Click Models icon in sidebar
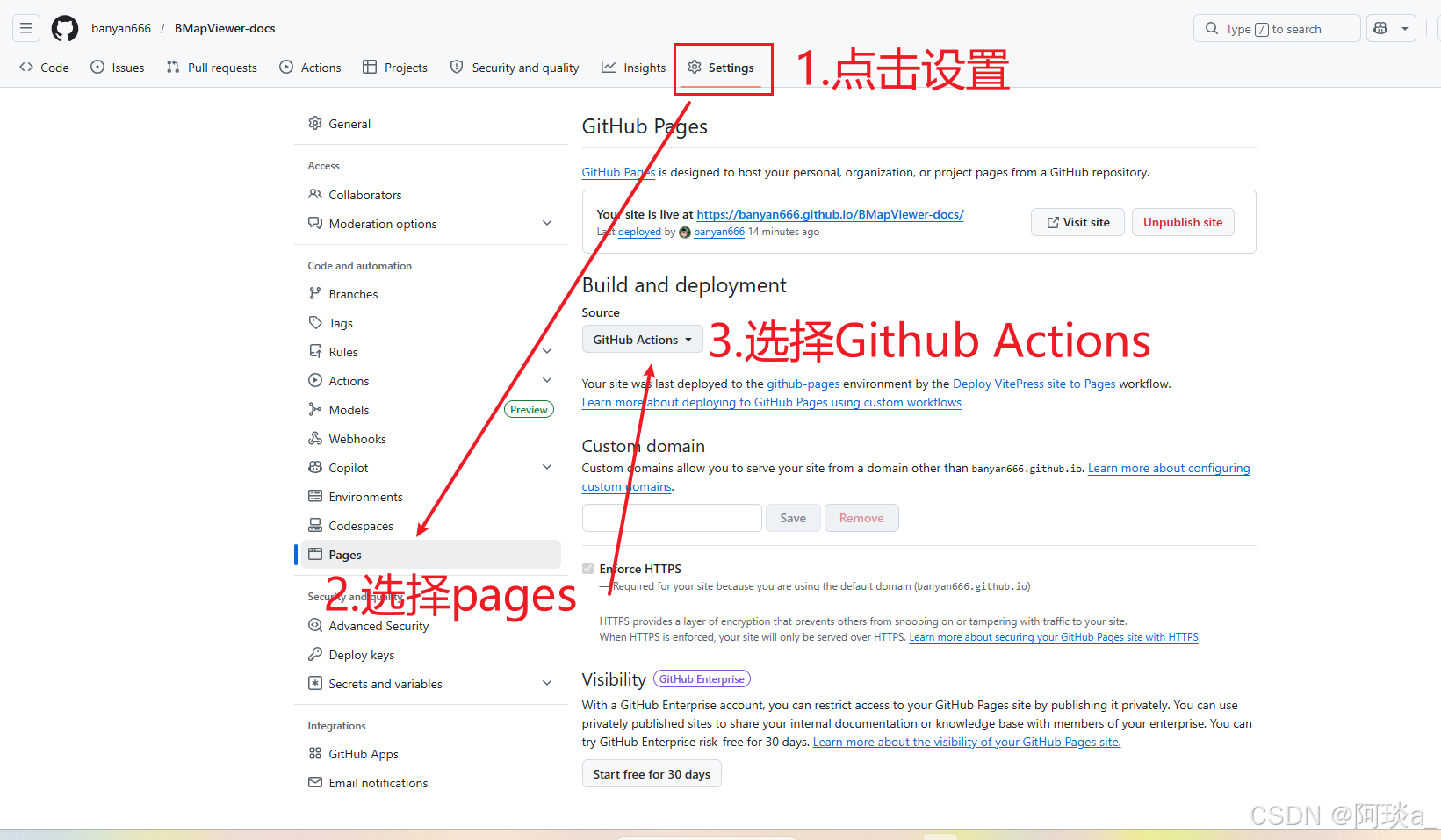The width and height of the screenshot is (1441, 840). 315,410
